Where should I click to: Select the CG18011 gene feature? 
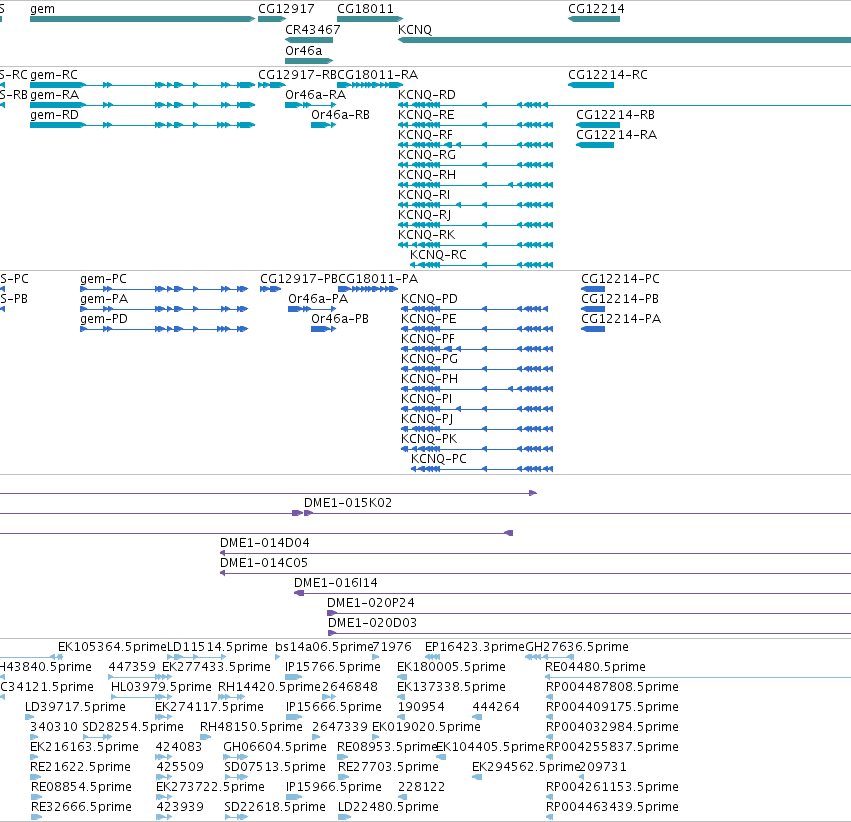[x=370, y=19]
